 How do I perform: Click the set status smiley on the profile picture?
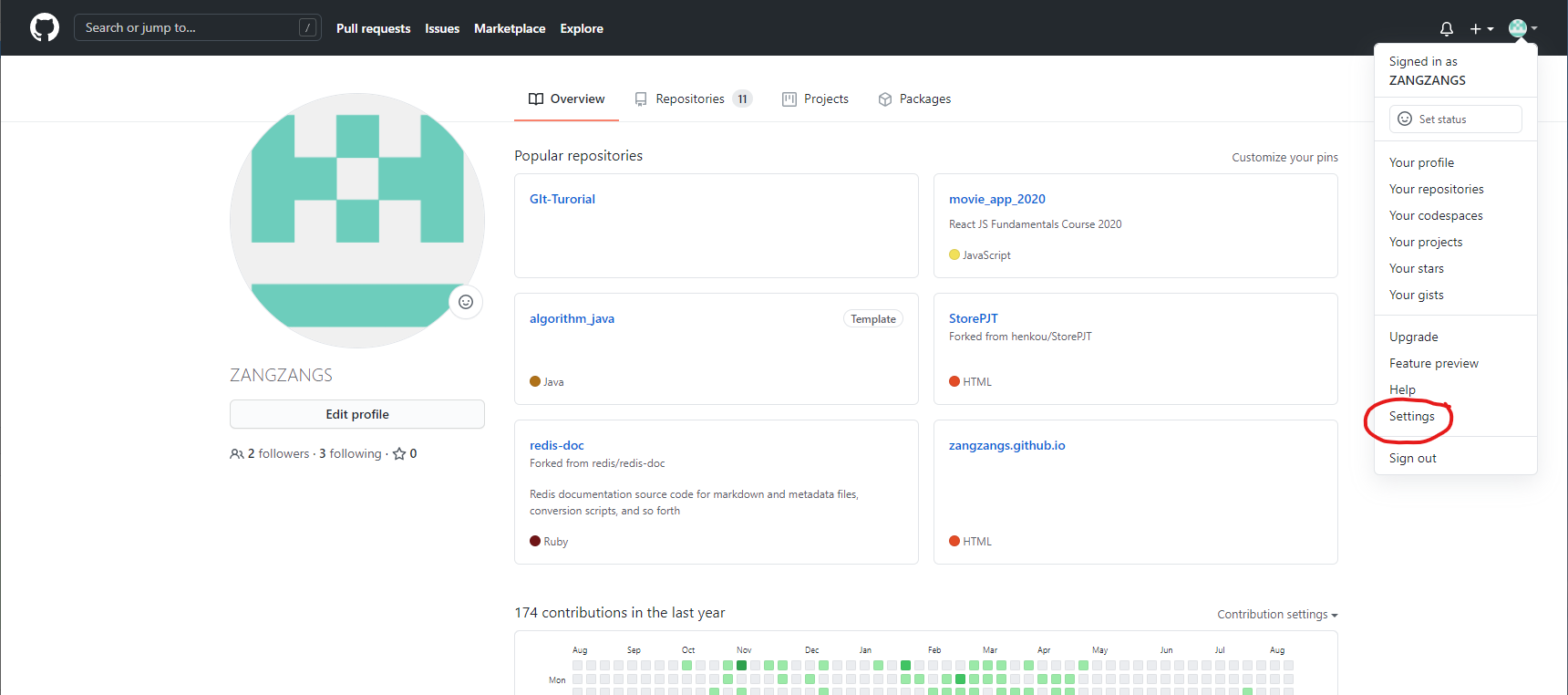[x=466, y=302]
